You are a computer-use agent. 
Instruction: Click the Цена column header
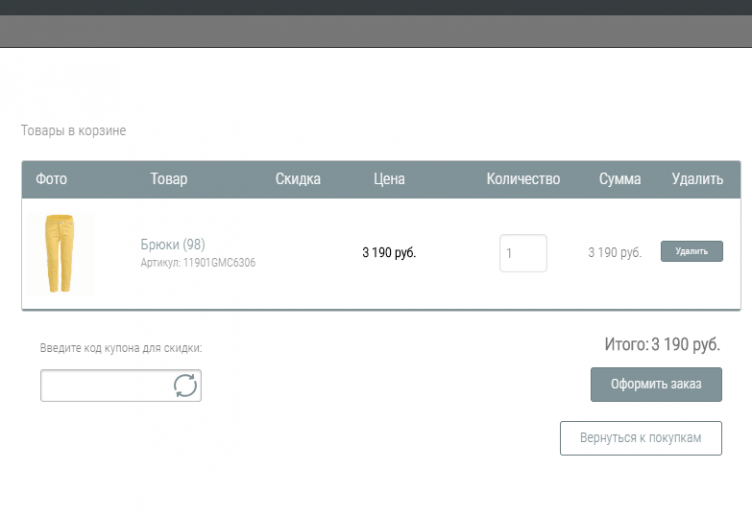pos(389,179)
